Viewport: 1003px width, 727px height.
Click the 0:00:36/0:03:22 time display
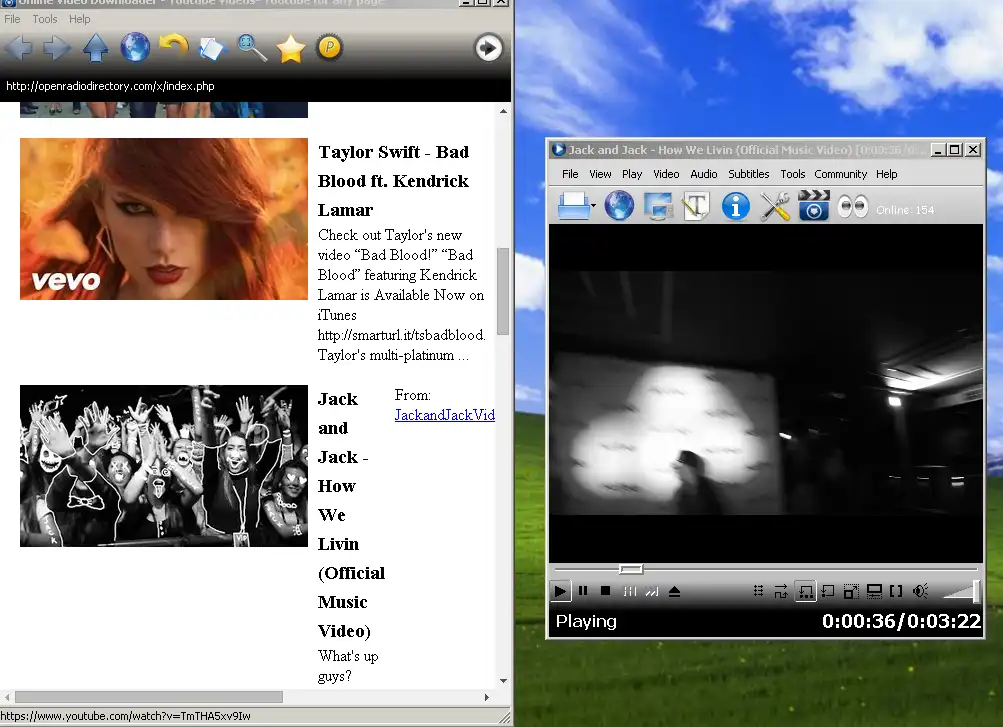901,621
